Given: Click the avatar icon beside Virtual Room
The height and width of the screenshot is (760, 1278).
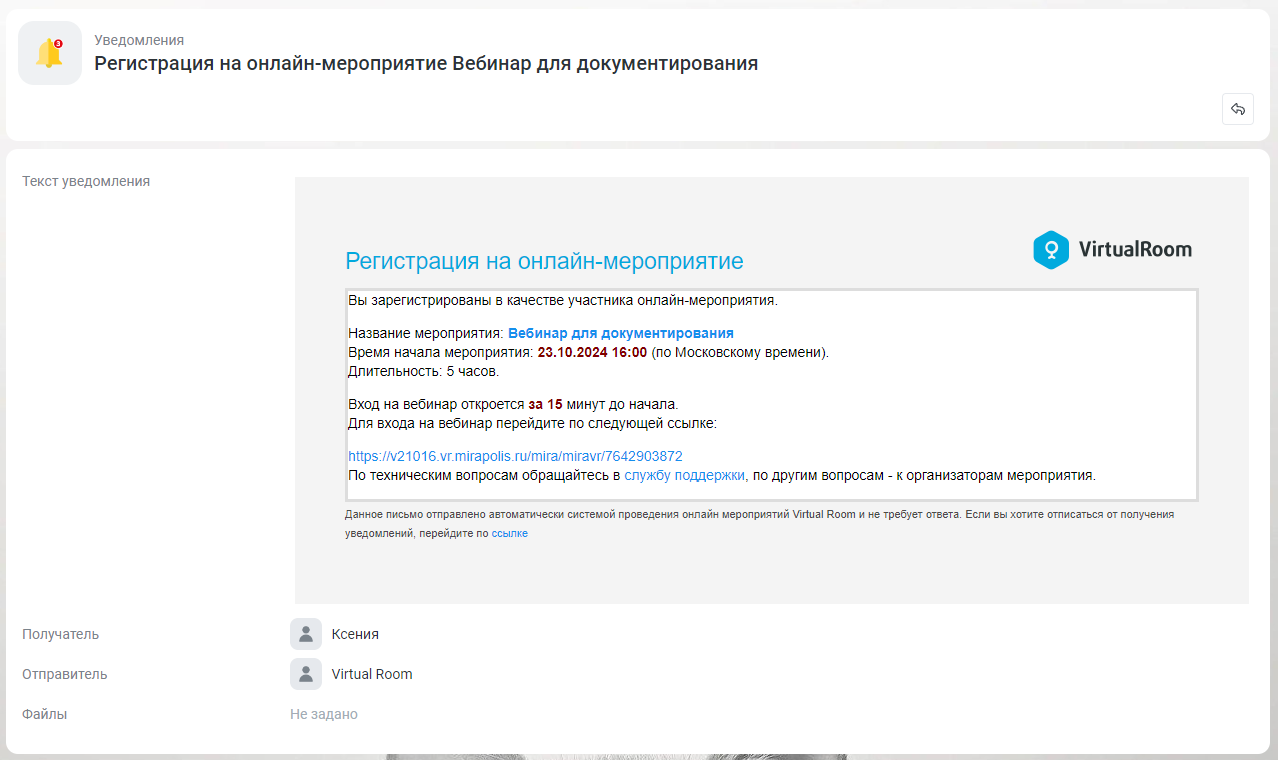Looking at the screenshot, I should point(306,674).
